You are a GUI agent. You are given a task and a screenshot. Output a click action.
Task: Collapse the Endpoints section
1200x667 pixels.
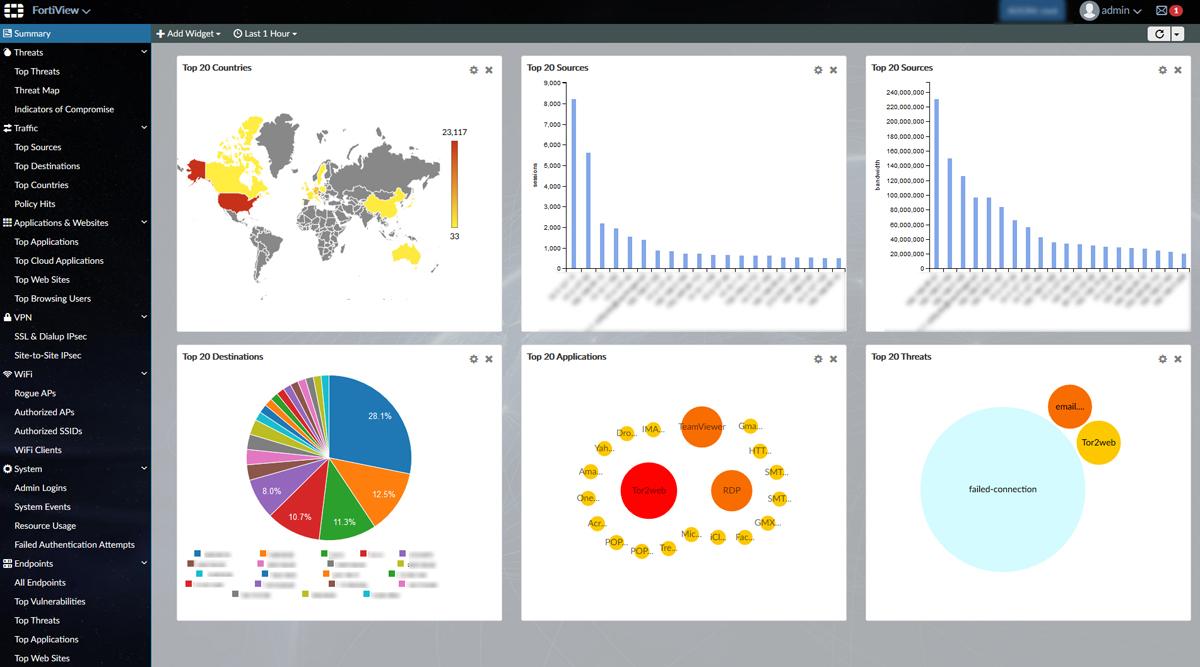point(144,563)
